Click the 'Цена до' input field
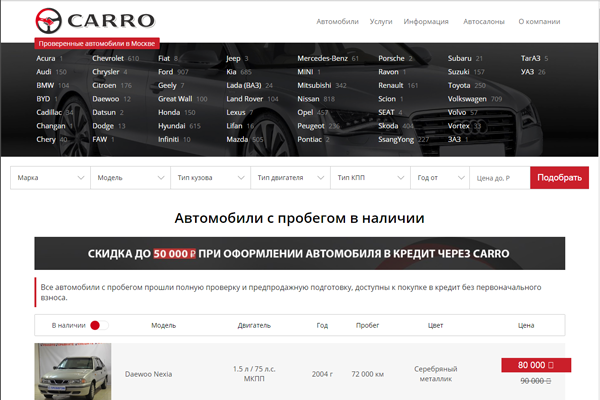This screenshot has height=400, width=600. 498,178
